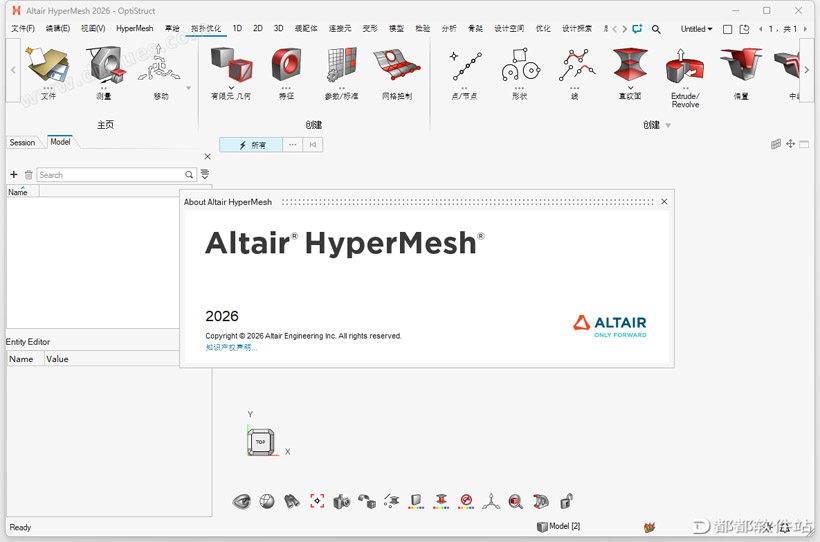Open the HyperMesh menu
Viewport: 820px width, 542px height.
click(134, 29)
